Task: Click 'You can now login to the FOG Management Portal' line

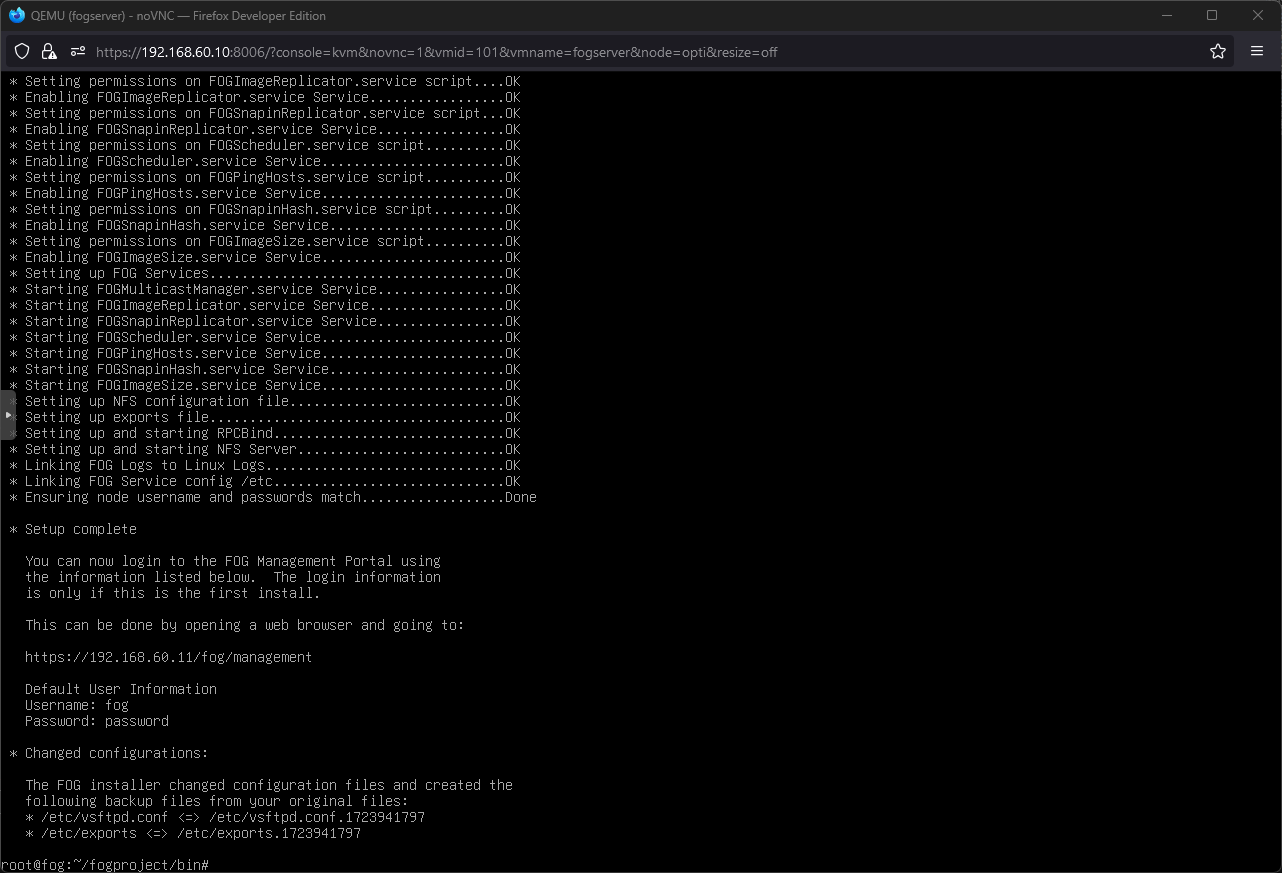Action: tap(233, 561)
